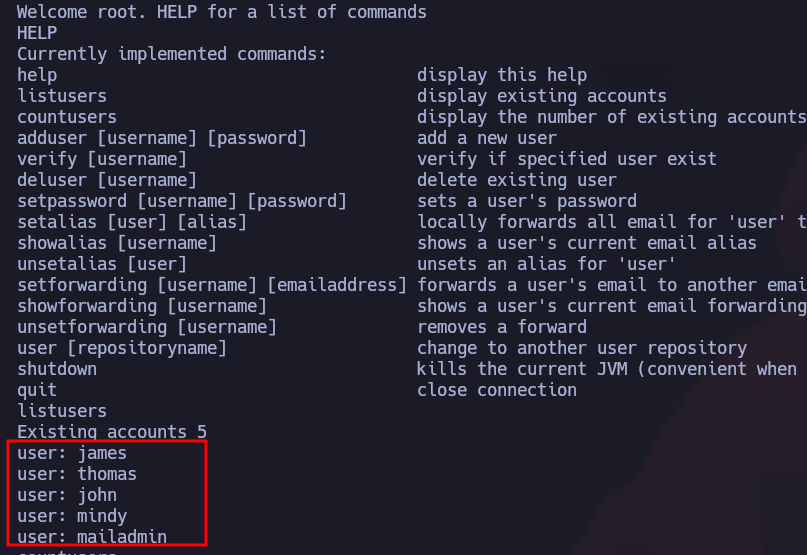Select the "user: mindy" entry

point(72,516)
